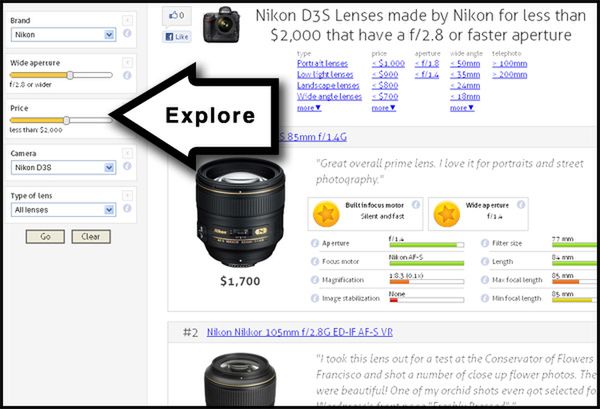Click info icon in Wide aperture badge
600x409 pixels.
521,205
